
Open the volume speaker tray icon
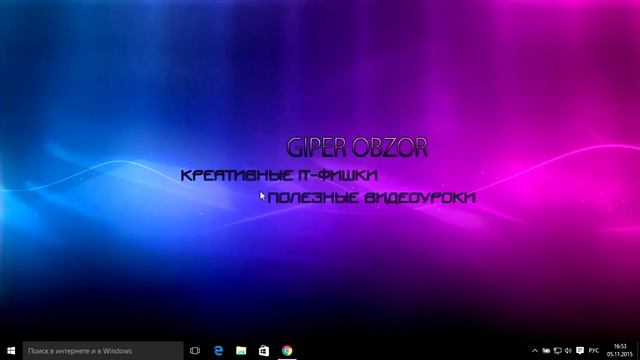point(568,351)
